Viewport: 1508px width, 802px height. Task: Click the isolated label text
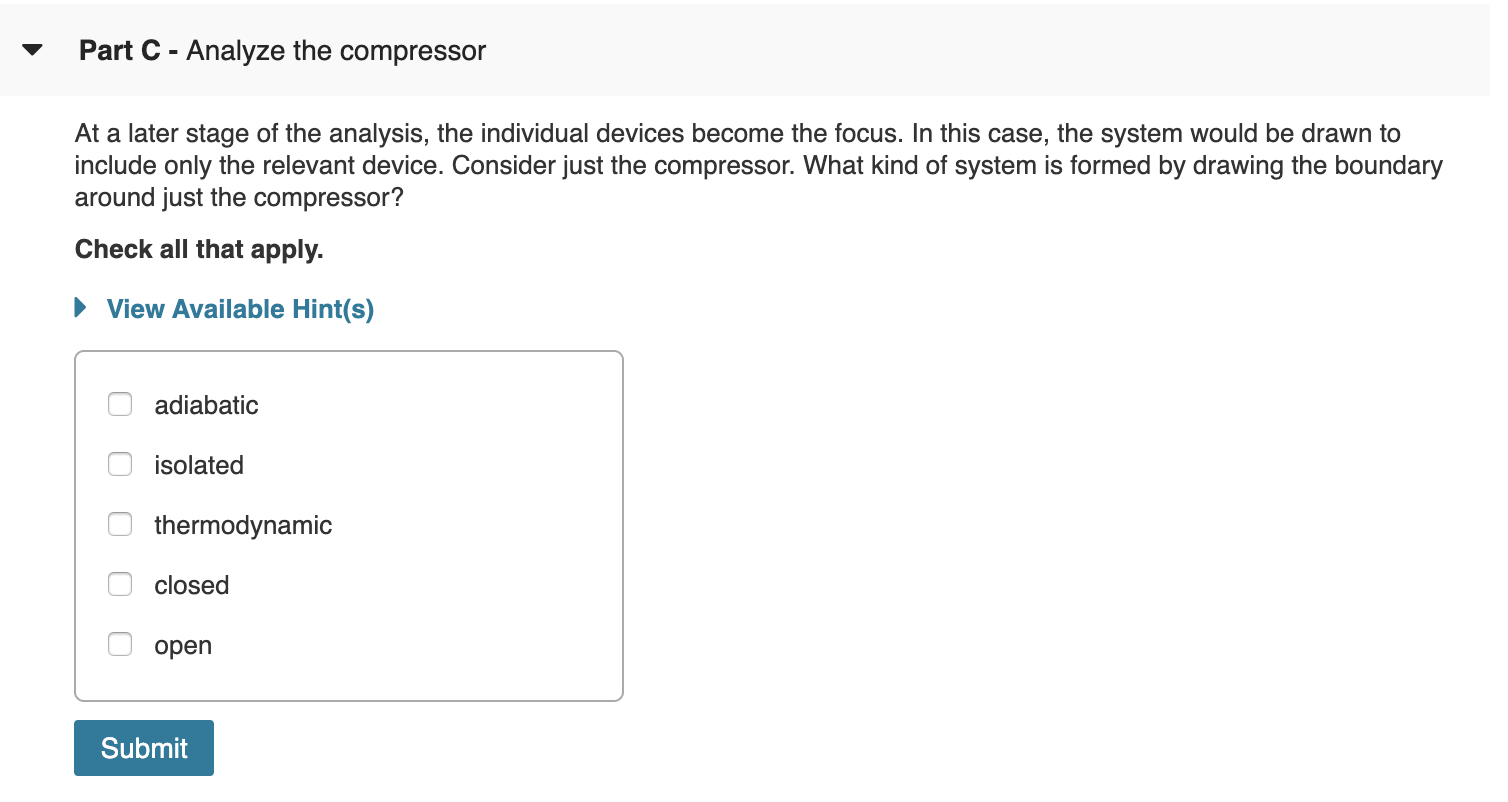pyautogui.click(x=199, y=465)
